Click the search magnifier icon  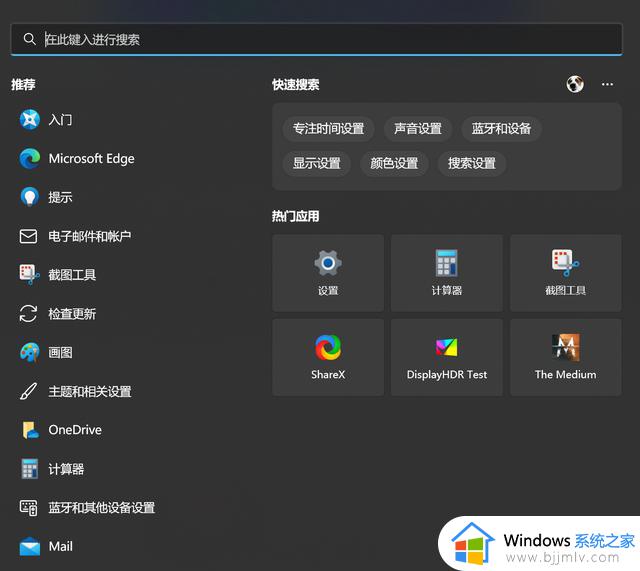point(29,39)
